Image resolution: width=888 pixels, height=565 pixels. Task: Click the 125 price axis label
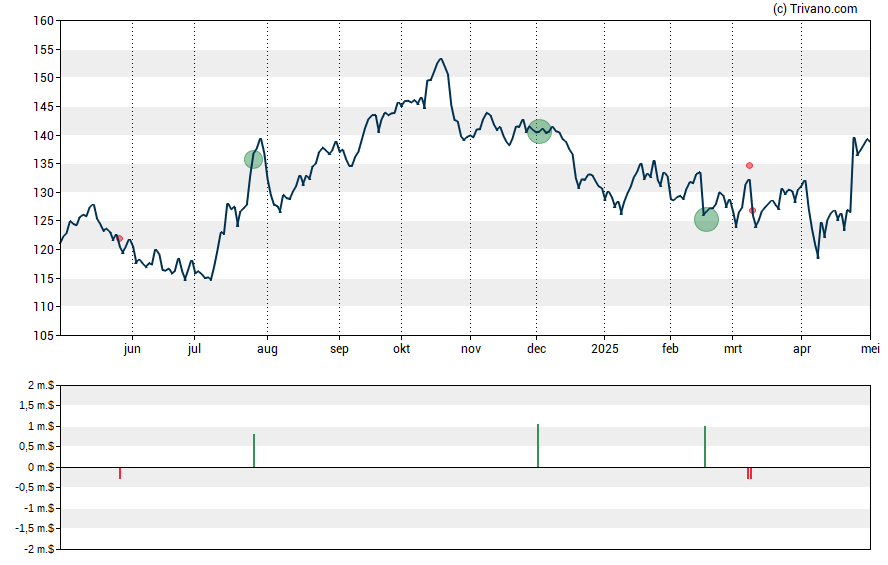tap(43, 221)
